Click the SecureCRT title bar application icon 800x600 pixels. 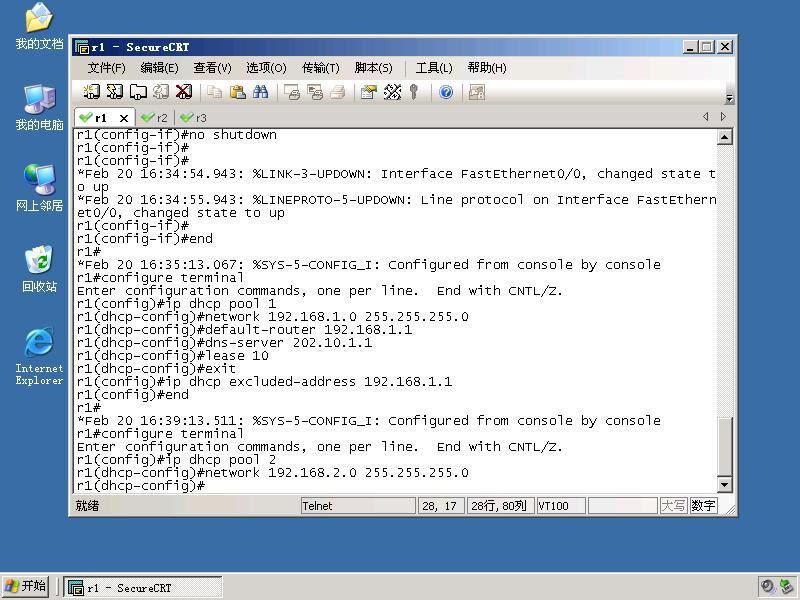coord(82,47)
